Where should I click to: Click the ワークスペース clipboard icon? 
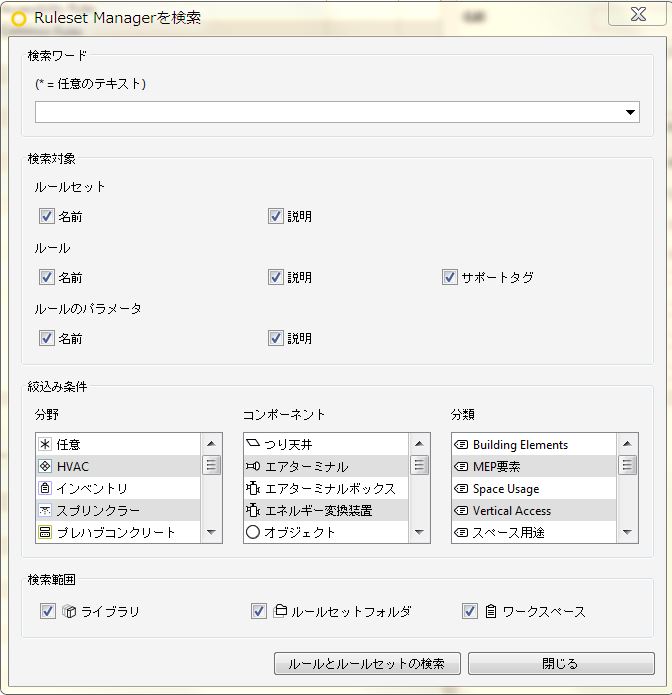(491, 611)
